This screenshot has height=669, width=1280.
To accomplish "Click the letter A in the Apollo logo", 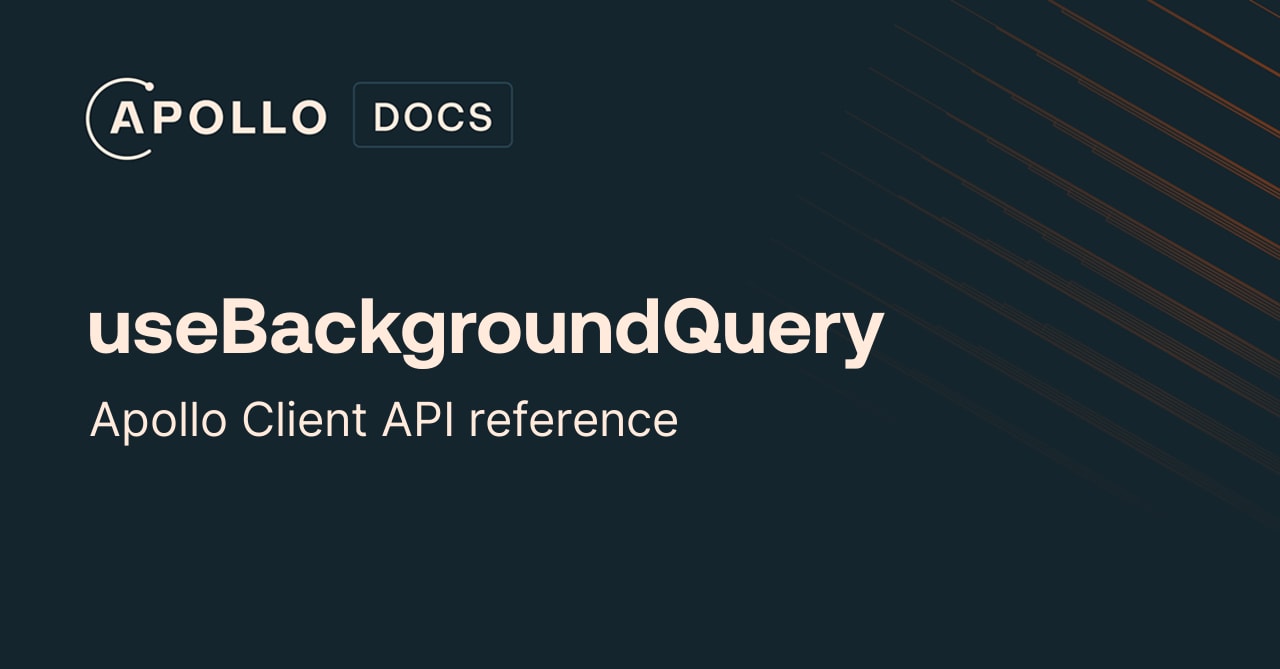I will tap(127, 118).
